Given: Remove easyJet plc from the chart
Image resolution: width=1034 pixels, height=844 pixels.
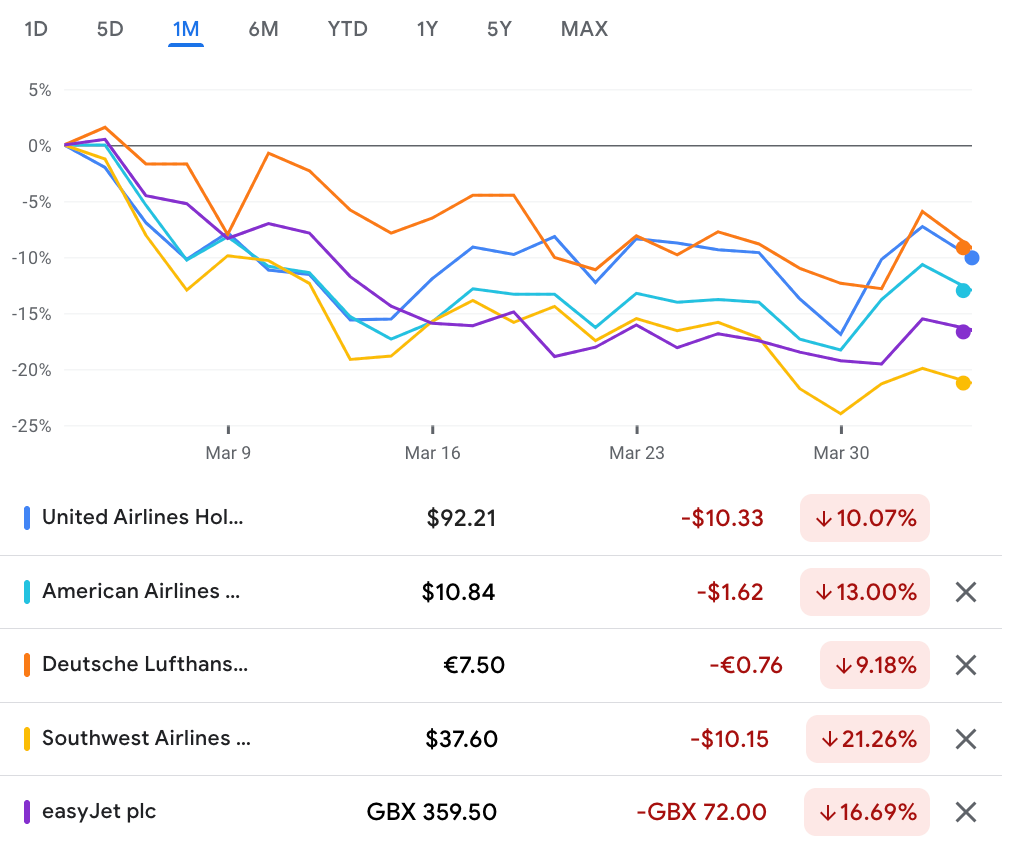Looking at the screenshot, I should click(966, 812).
